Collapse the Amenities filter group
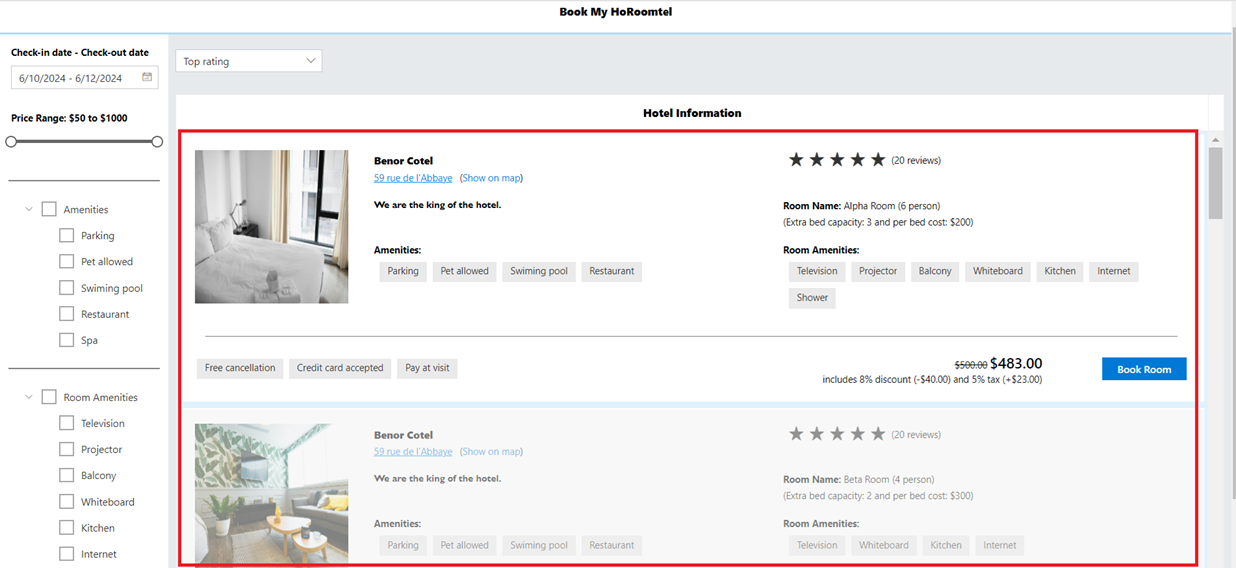This screenshot has height=568, width=1236. point(30,210)
